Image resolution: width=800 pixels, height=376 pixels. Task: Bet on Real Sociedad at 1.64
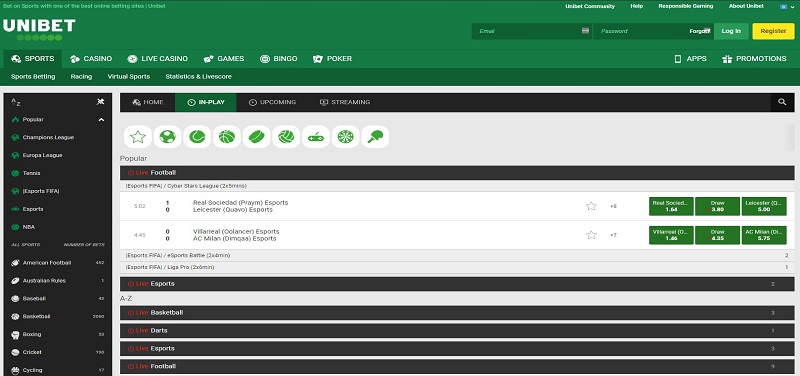click(671, 206)
